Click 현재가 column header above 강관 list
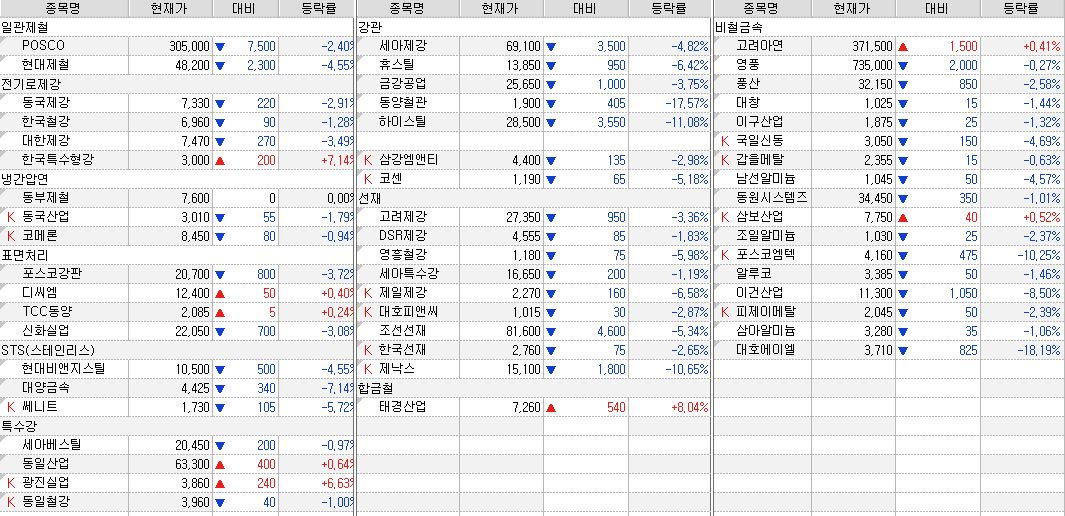The width and height of the screenshot is (1065, 516). 499,8
